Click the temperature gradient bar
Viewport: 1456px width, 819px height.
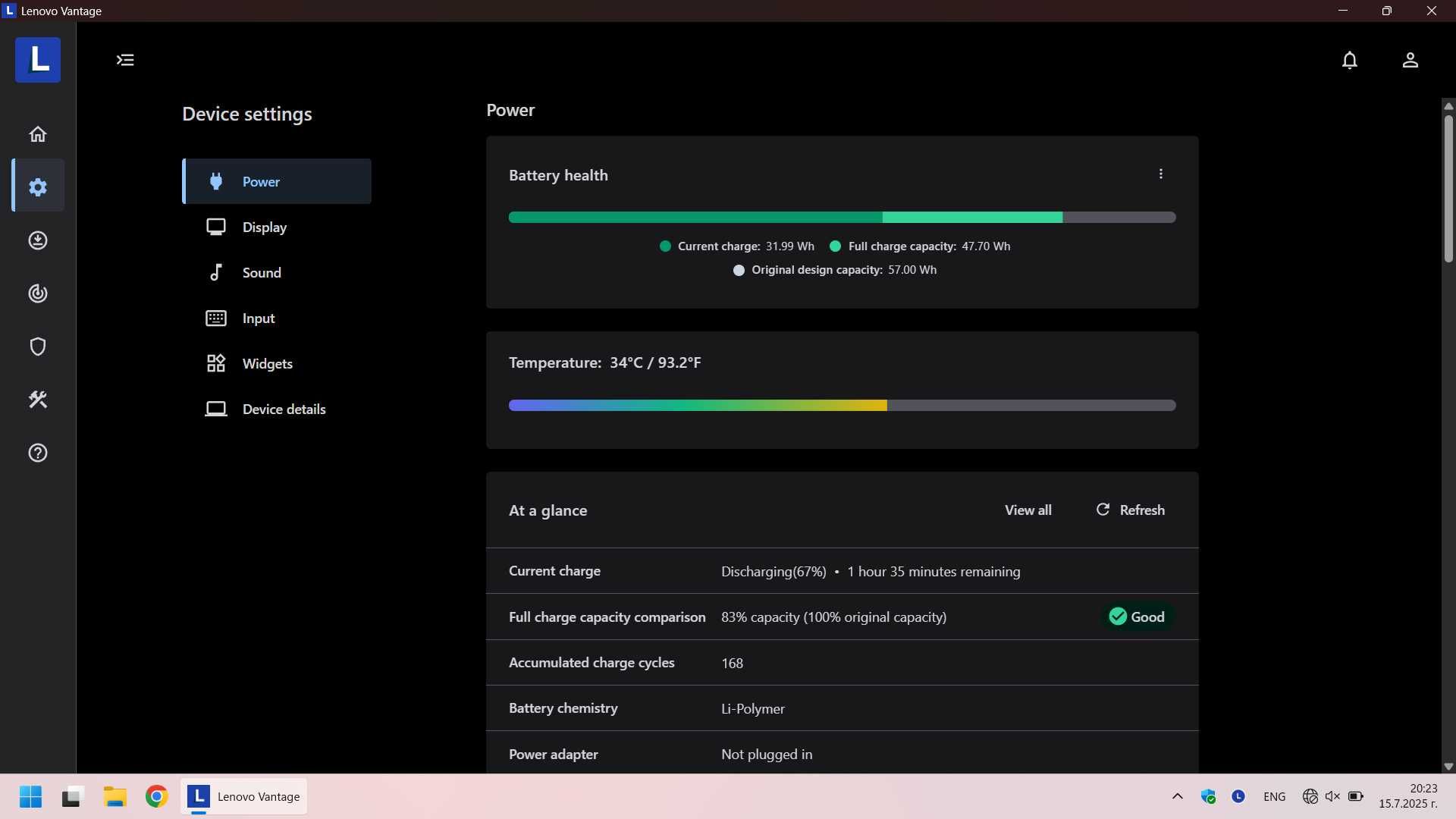tap(842, 406)
